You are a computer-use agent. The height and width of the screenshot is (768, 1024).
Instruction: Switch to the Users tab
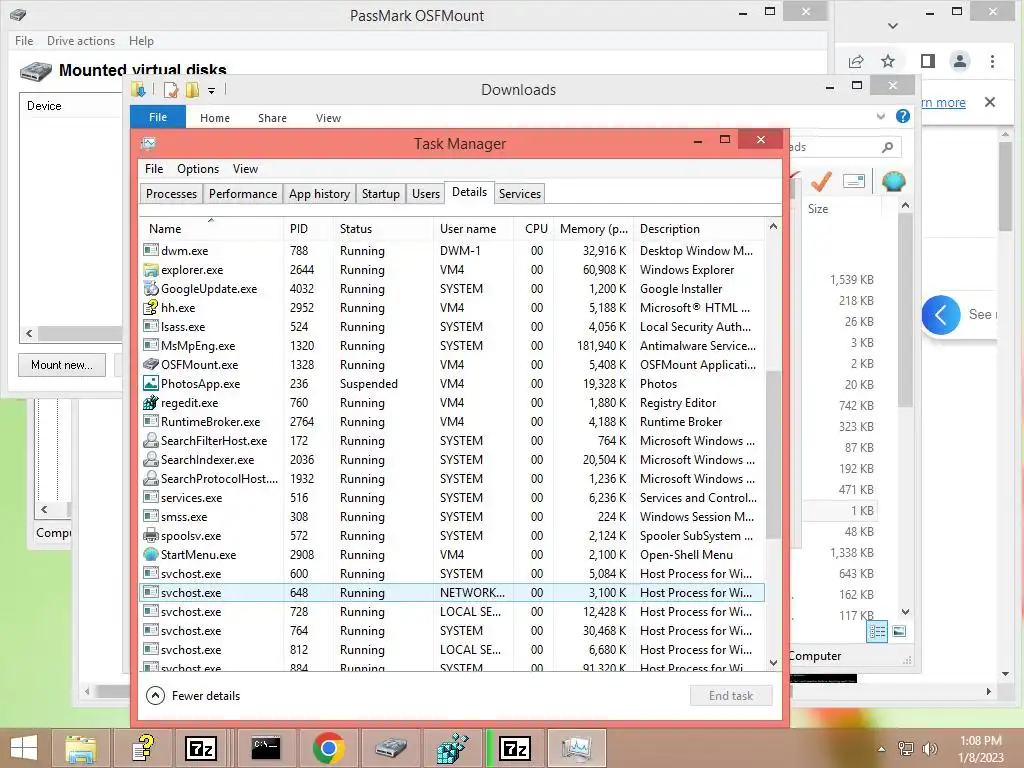(426, 194)
